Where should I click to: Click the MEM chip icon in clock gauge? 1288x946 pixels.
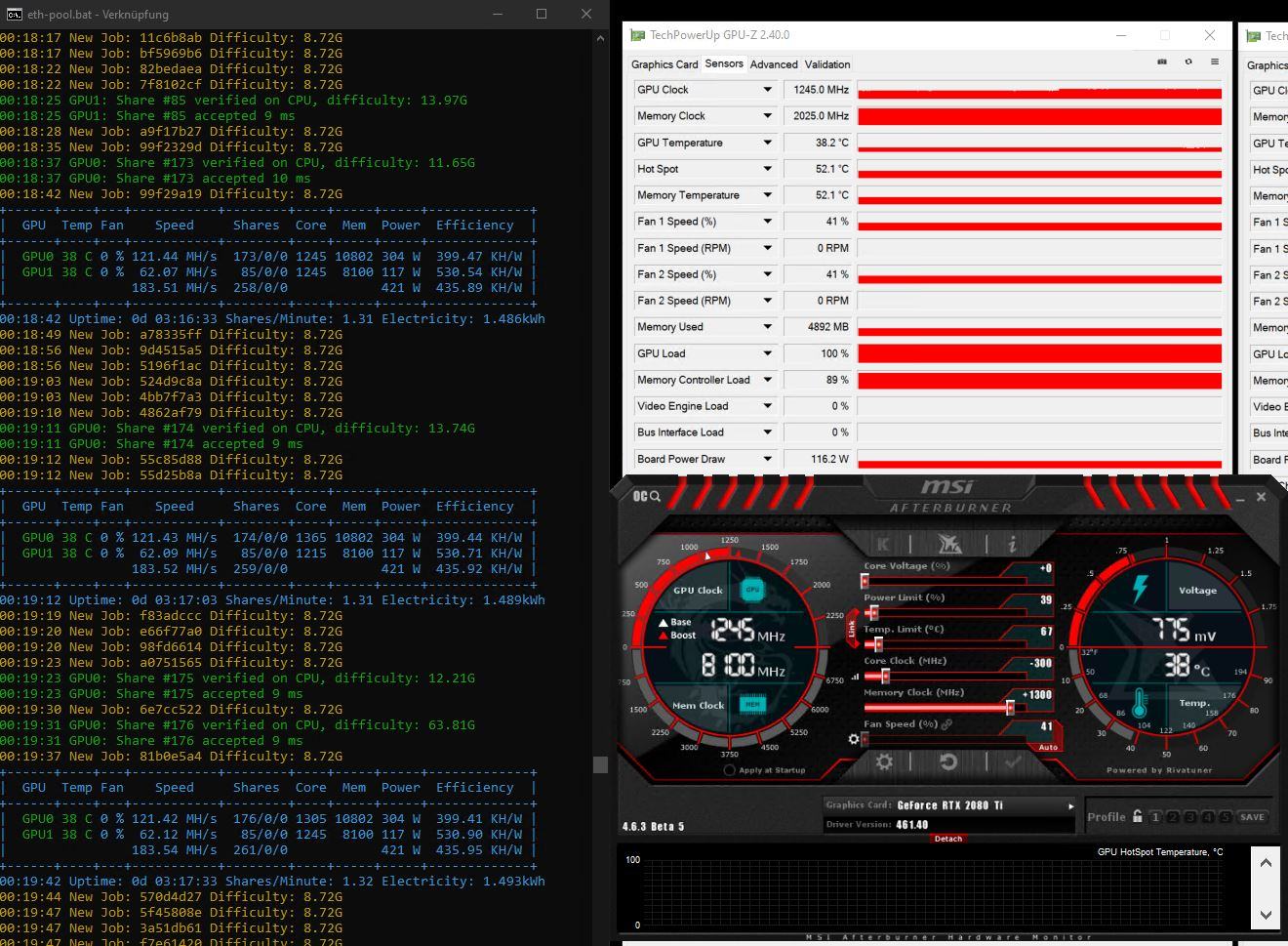point(752,704)
